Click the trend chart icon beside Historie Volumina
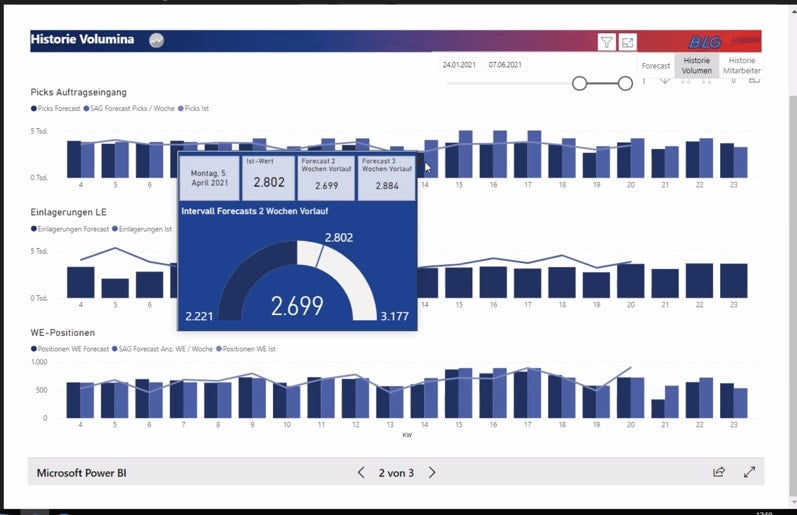This screenshot has height=515, width=797. pos(157,40)
